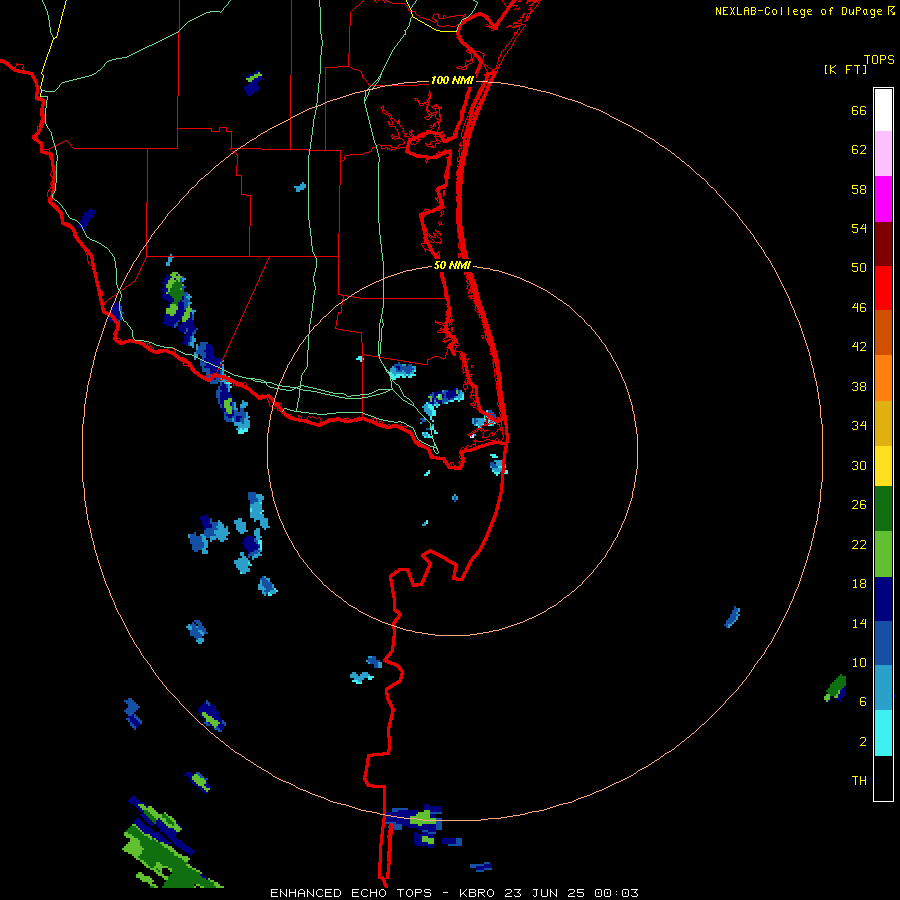Click the '62' legend value
Screen dimensions: 900x900
[x=859, y=150]
